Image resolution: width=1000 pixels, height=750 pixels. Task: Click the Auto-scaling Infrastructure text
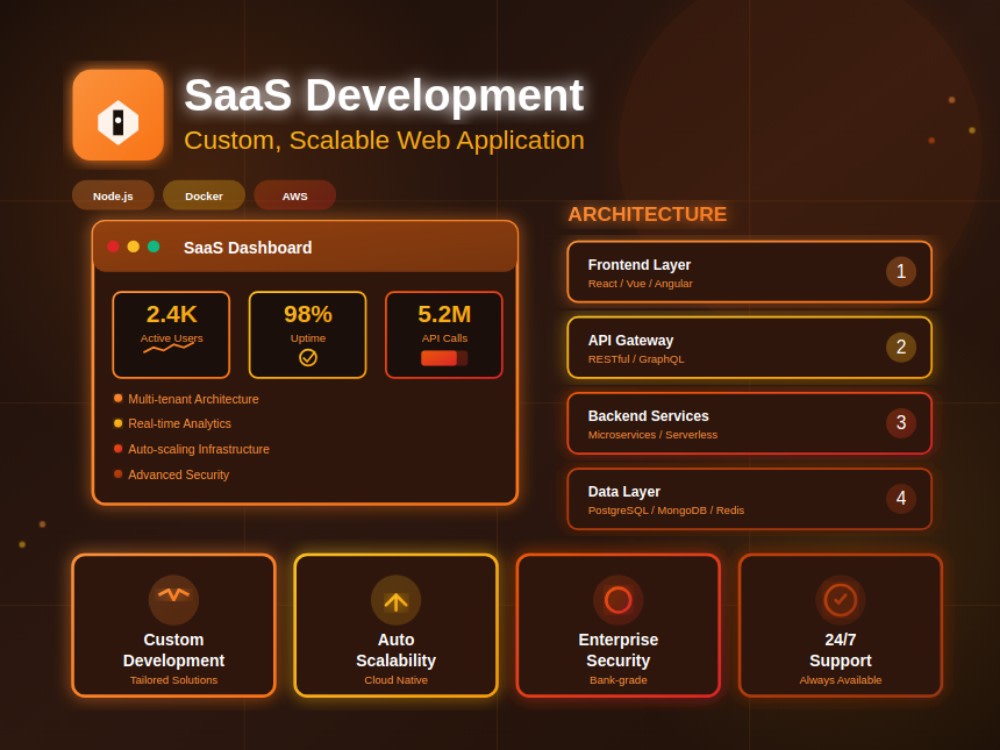pyautogui.click(x=199, y=449)
